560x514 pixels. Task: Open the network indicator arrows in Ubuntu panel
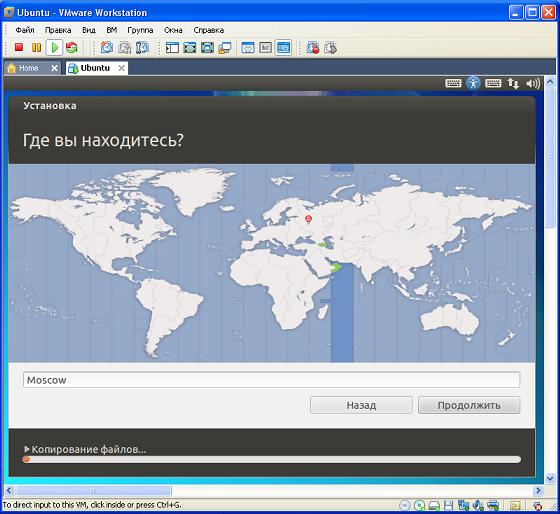pos(513,84)
